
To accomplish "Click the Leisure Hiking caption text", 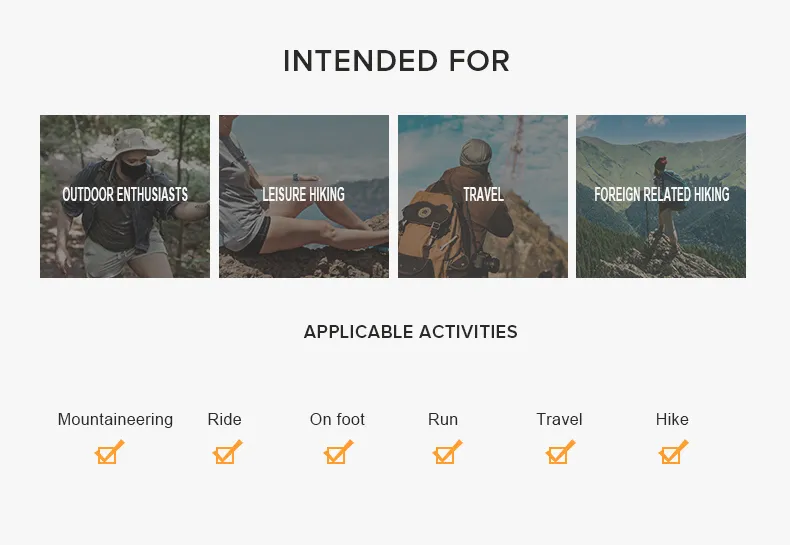I will 304,195.
